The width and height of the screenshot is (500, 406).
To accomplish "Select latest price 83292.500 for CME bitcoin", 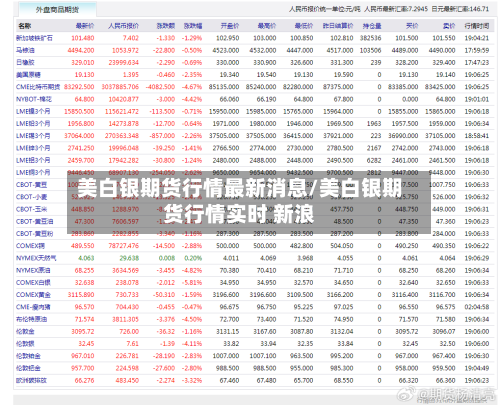I will [79, 87].
